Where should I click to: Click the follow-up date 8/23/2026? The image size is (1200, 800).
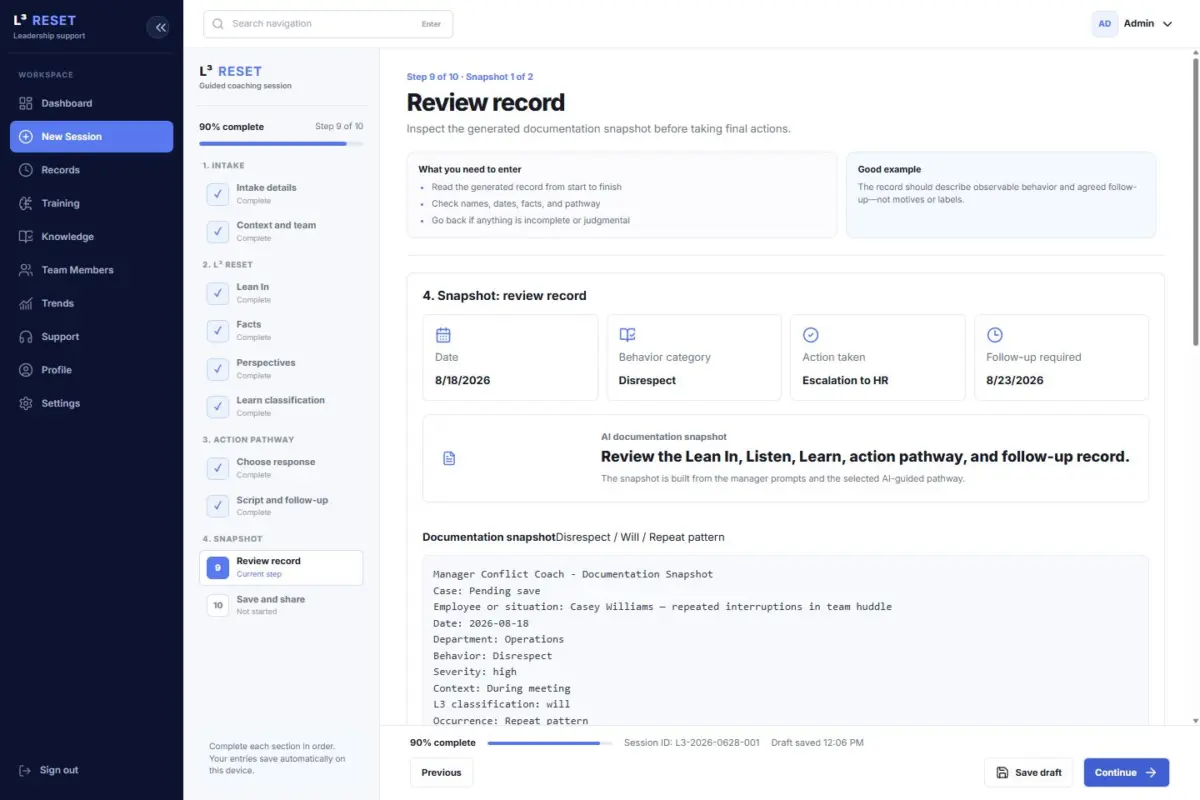[1015, 380]
